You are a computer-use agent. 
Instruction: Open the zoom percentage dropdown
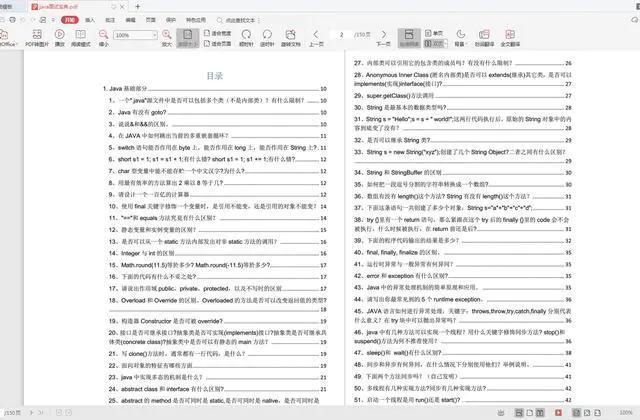pyautogui.click(x=154, y=35)
